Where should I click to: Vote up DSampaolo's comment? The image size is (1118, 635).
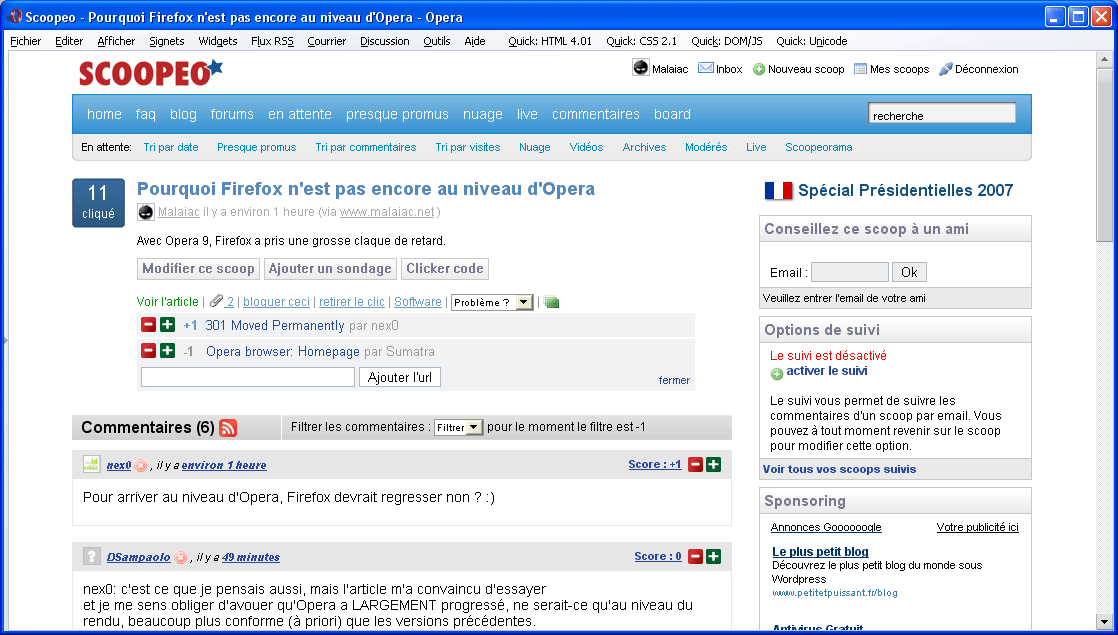coord(713,557)
